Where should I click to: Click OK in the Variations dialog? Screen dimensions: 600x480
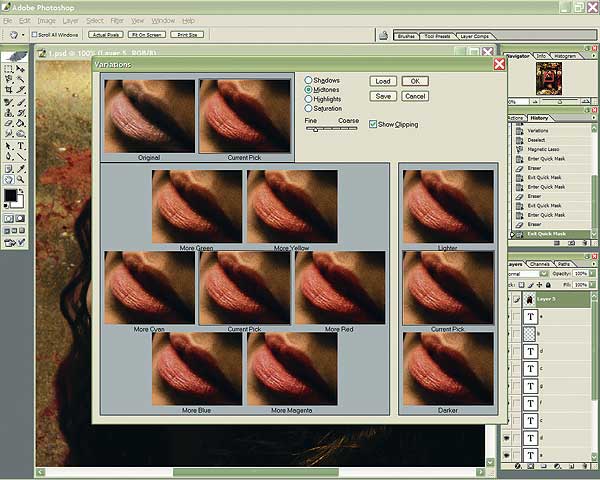point(415,81)
